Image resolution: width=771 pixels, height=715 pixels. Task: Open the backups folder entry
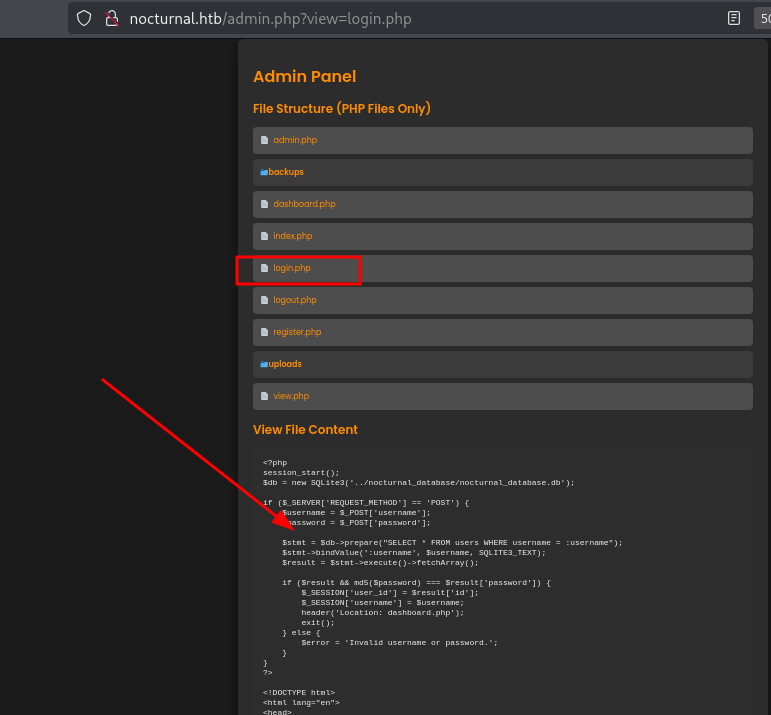(286, 172)
